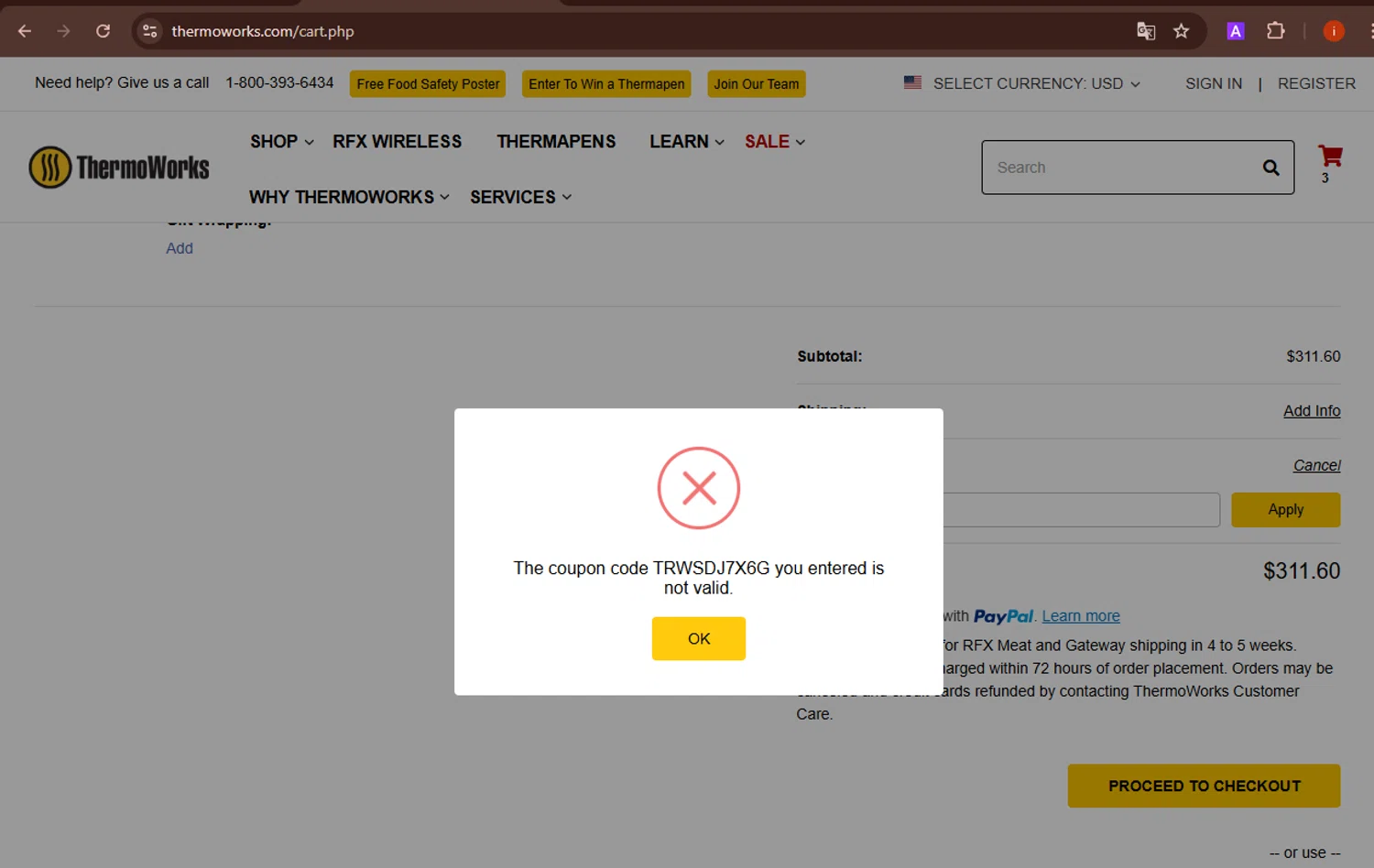This screenshot has width=1374, height=868.
Task: Click the ThermoWorks logo
Action: pyautogui.click(x=119, y=168)
